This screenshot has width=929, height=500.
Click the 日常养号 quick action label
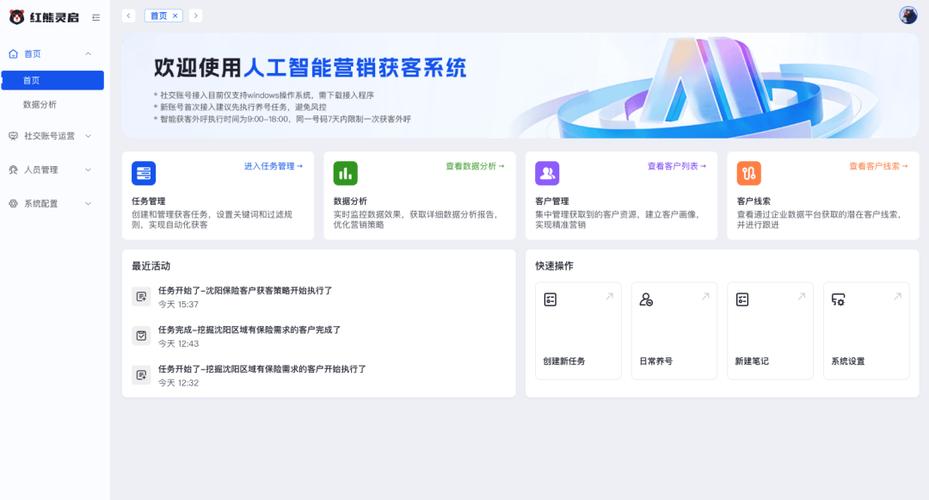656,361
